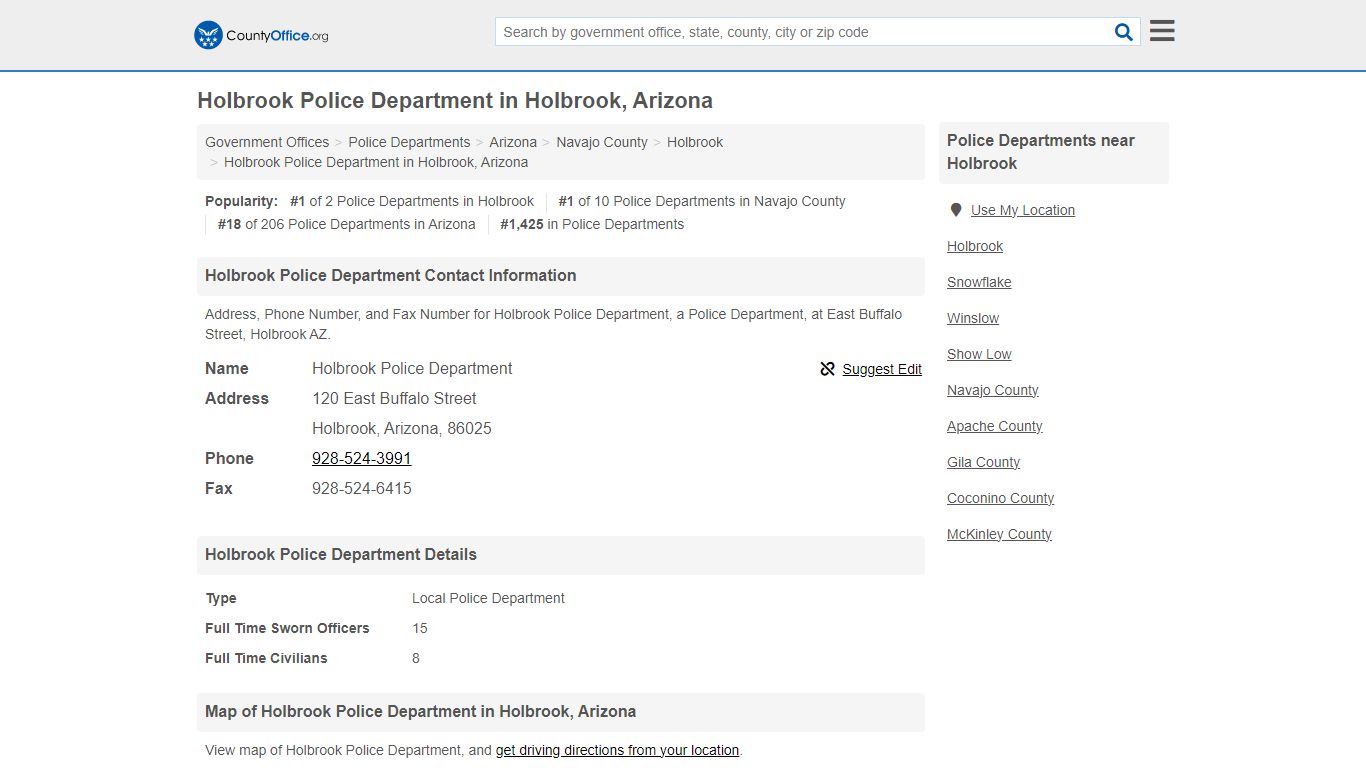Viewport: 1366px width, 768px height.
Task: Select page title Holbrook Police Department heading
Action: pos(455,101)
